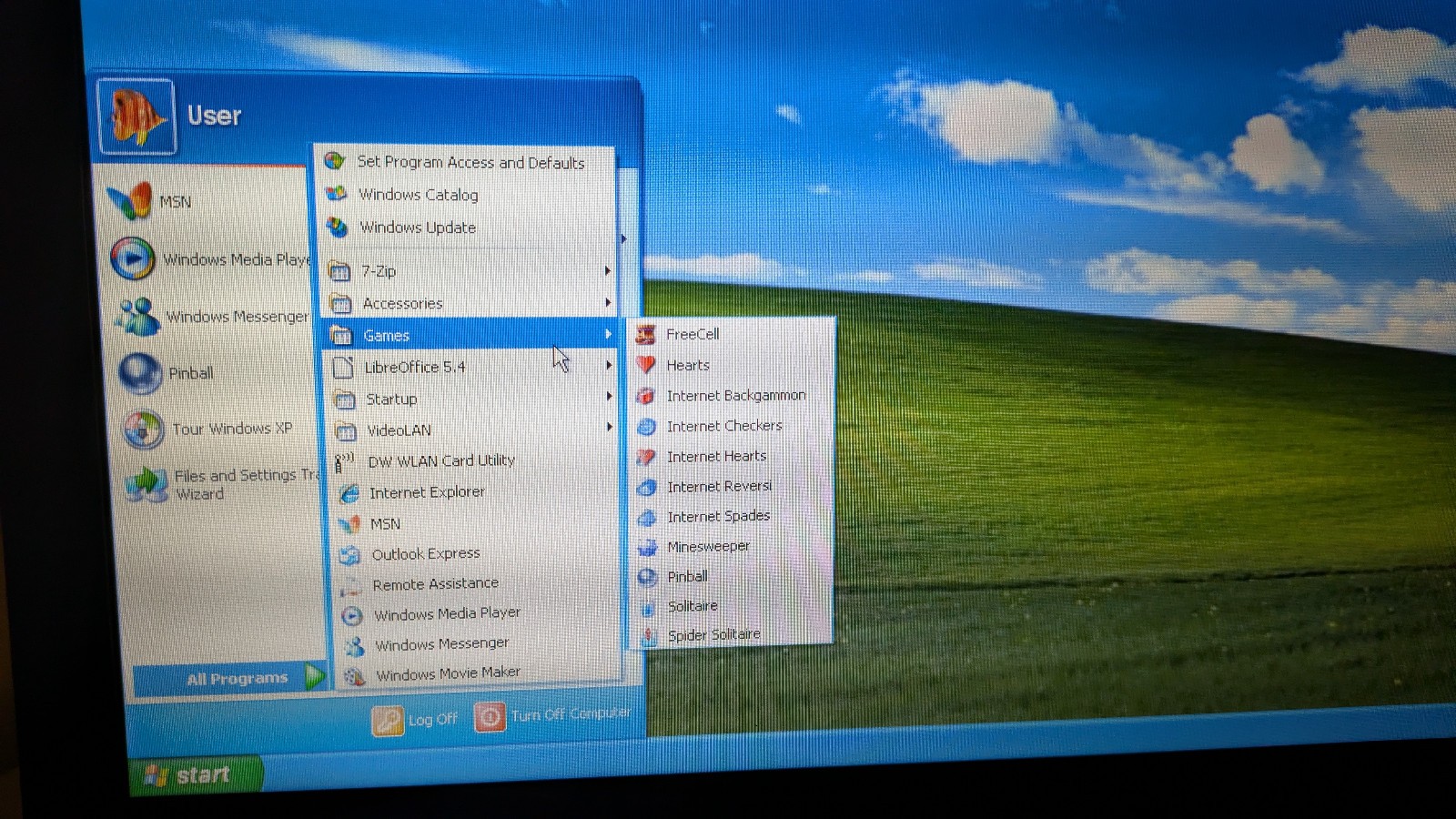The image size is (1456, 819).
Task: Click the Log Off button
Action: pyautogui.click(x=415, y=720)
